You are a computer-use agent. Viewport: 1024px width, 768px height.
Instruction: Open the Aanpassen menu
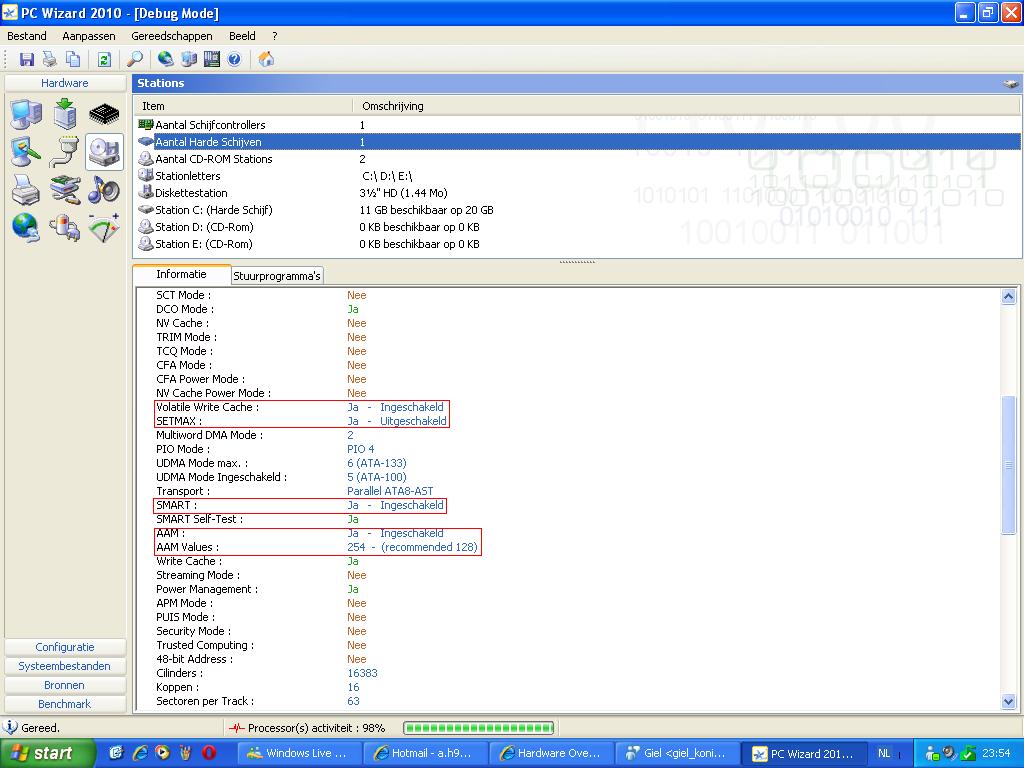[89, 36]
